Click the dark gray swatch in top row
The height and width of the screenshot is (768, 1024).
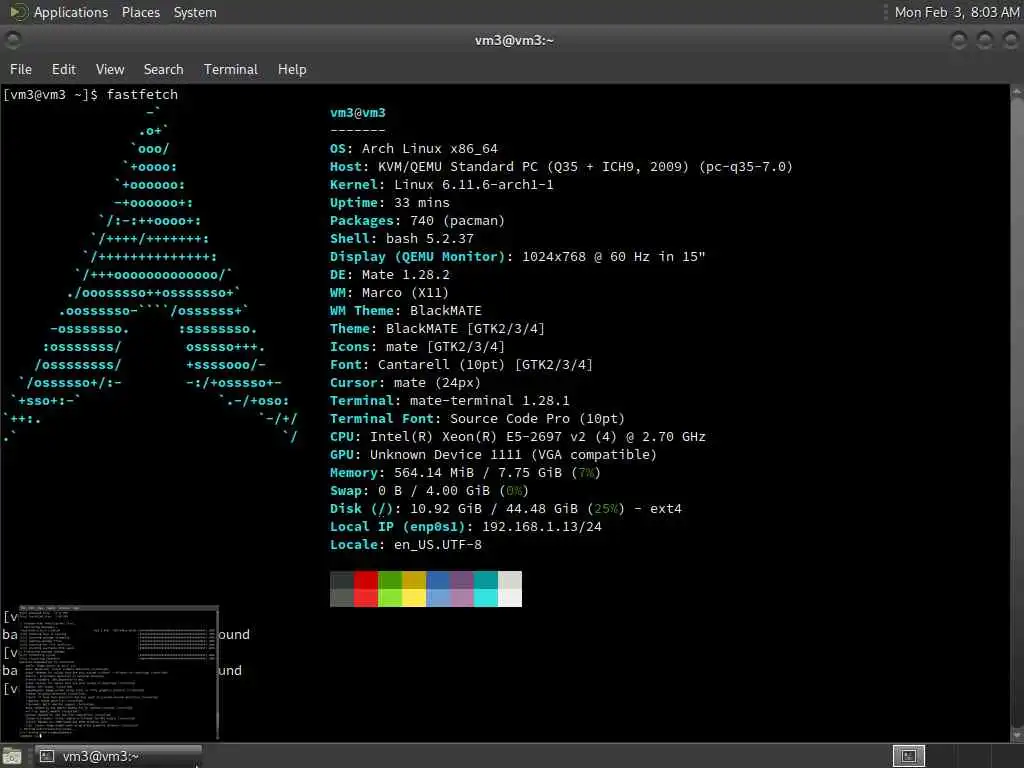coord(342,580)
